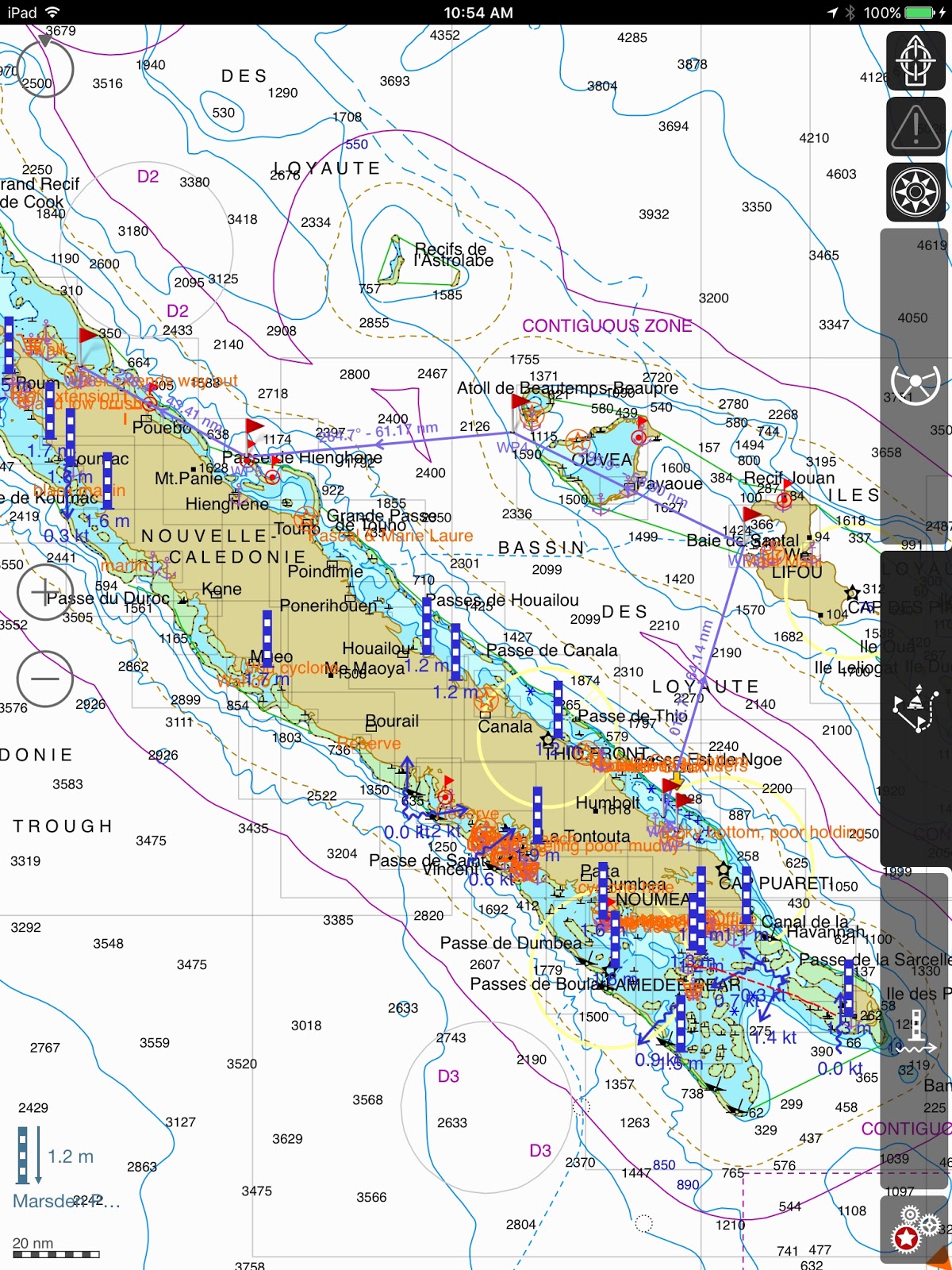Image resolution: width=952 pixels, height=1270 pixels.
Task: Select tide bar left of Passe de Thio
Action: click(558, 710)
